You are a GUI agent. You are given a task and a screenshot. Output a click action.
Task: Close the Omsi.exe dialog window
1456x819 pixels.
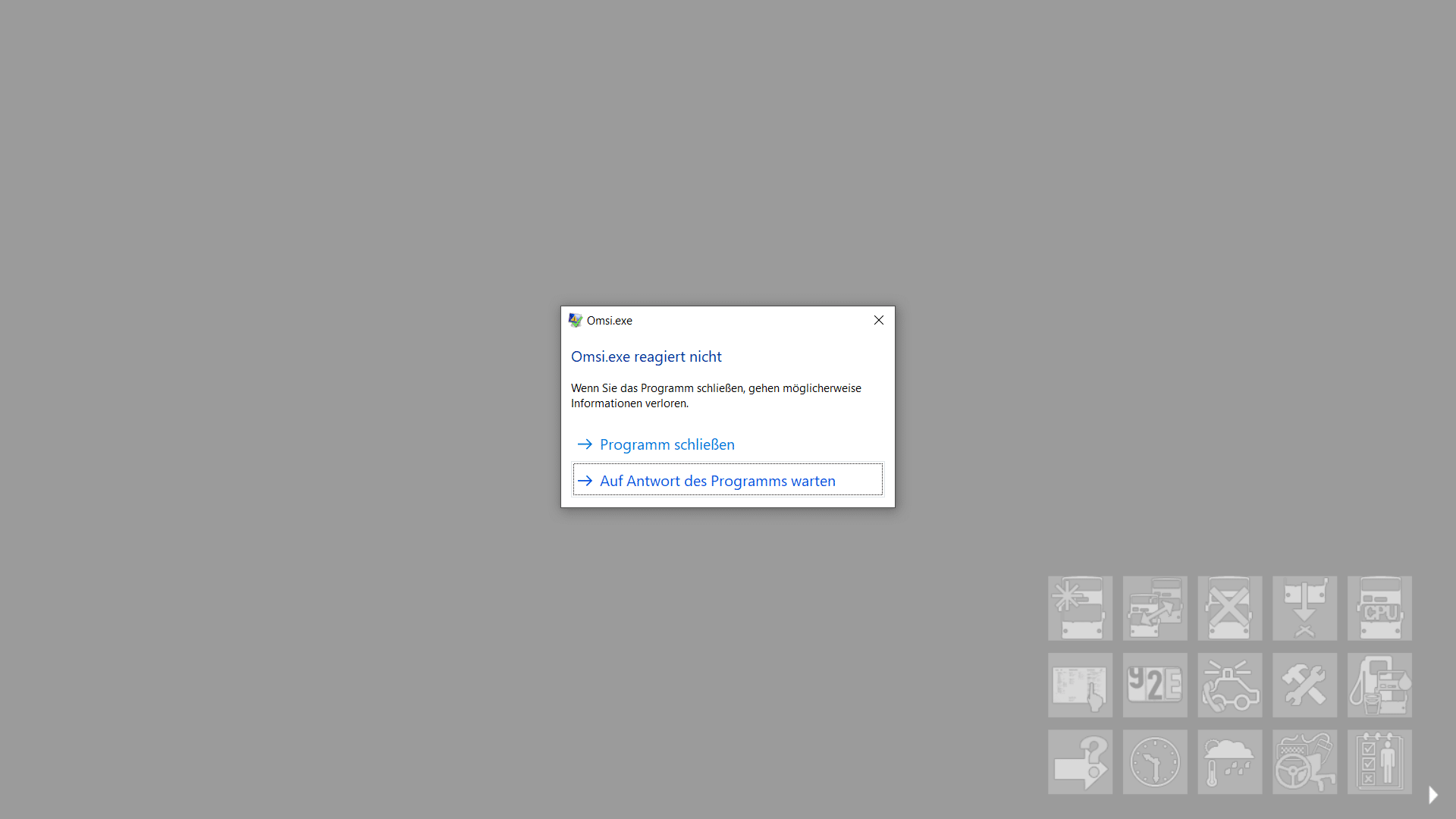[x=878, y=320]
